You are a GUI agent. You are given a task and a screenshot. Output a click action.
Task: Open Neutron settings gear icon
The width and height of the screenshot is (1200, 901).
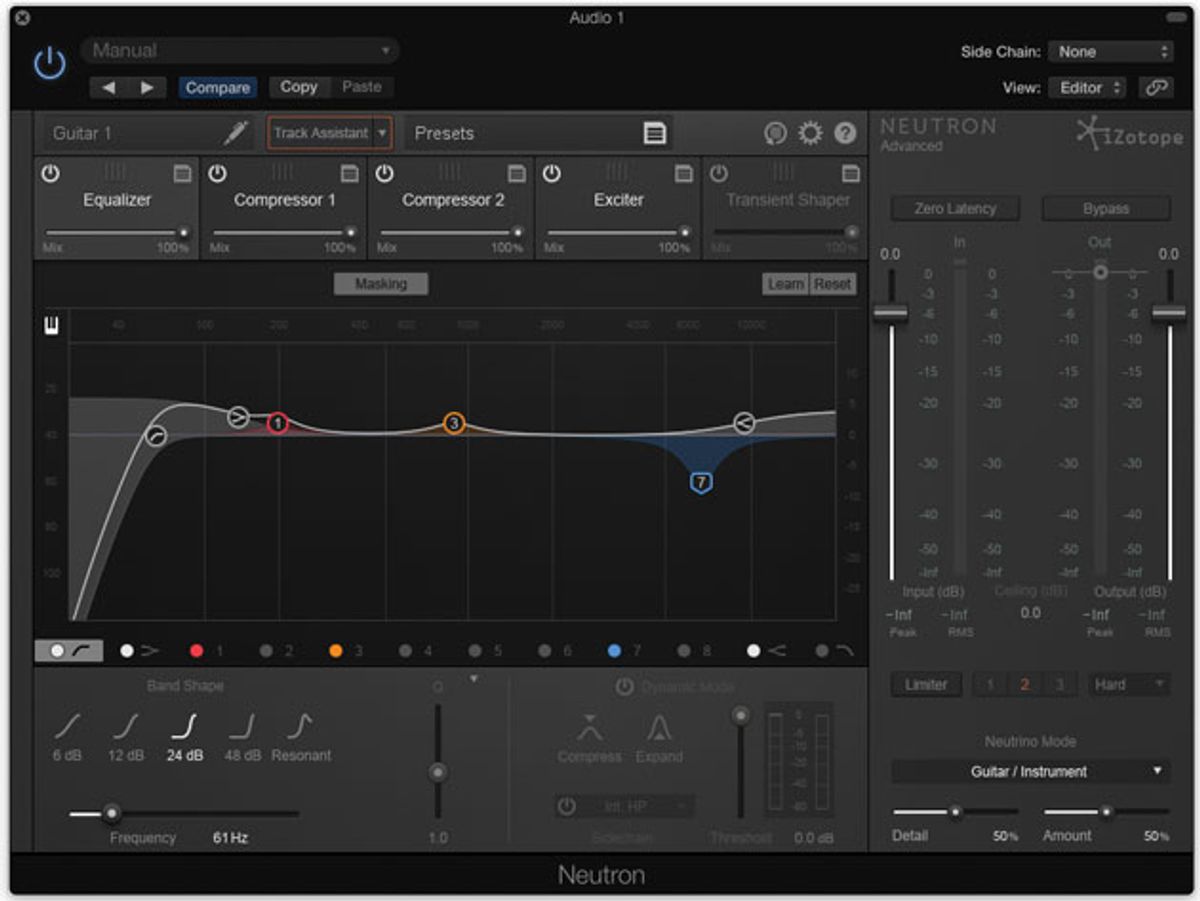tap(810, 133)
